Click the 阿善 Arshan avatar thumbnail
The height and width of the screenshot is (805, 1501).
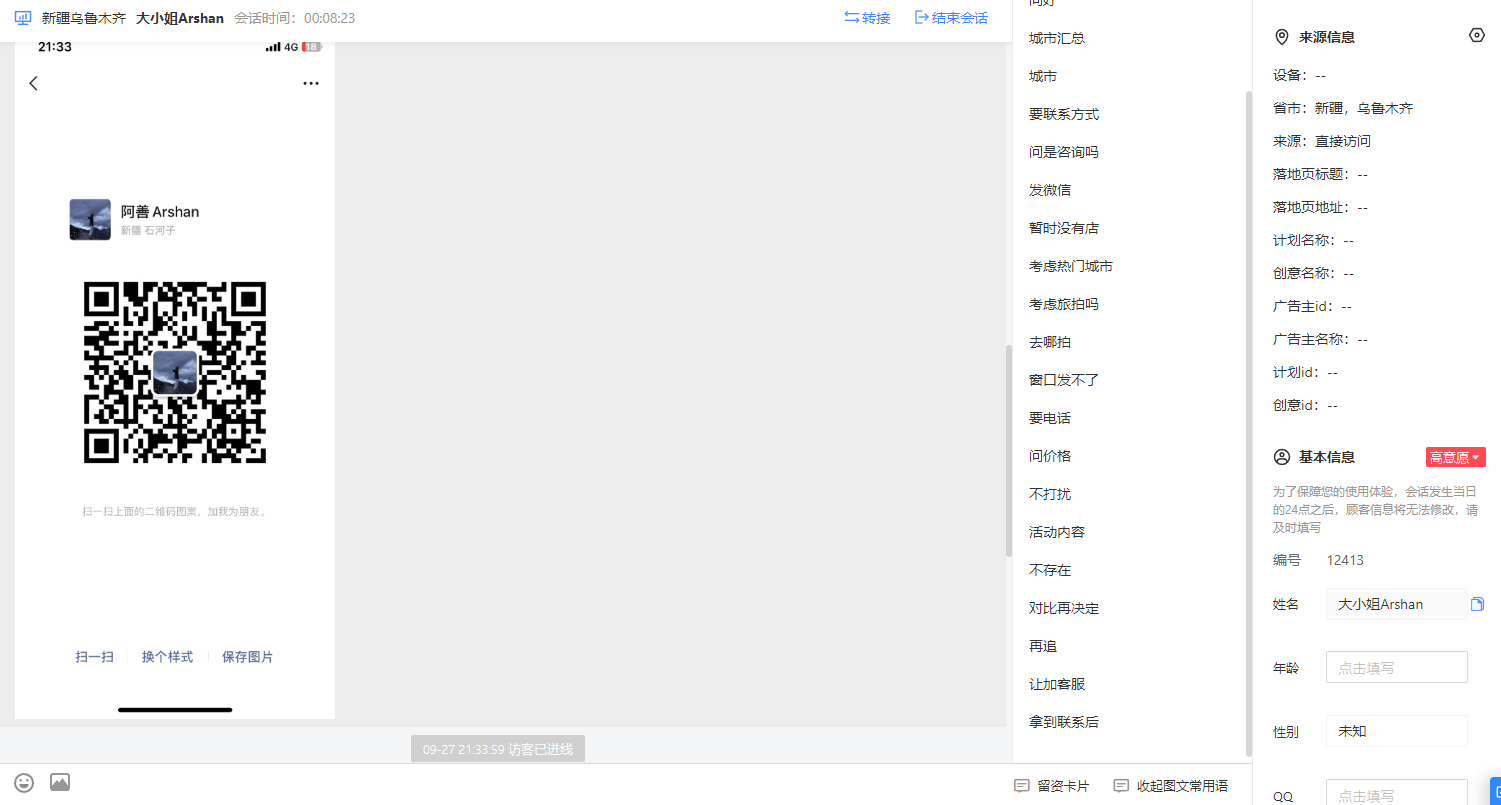coord(90,220)
